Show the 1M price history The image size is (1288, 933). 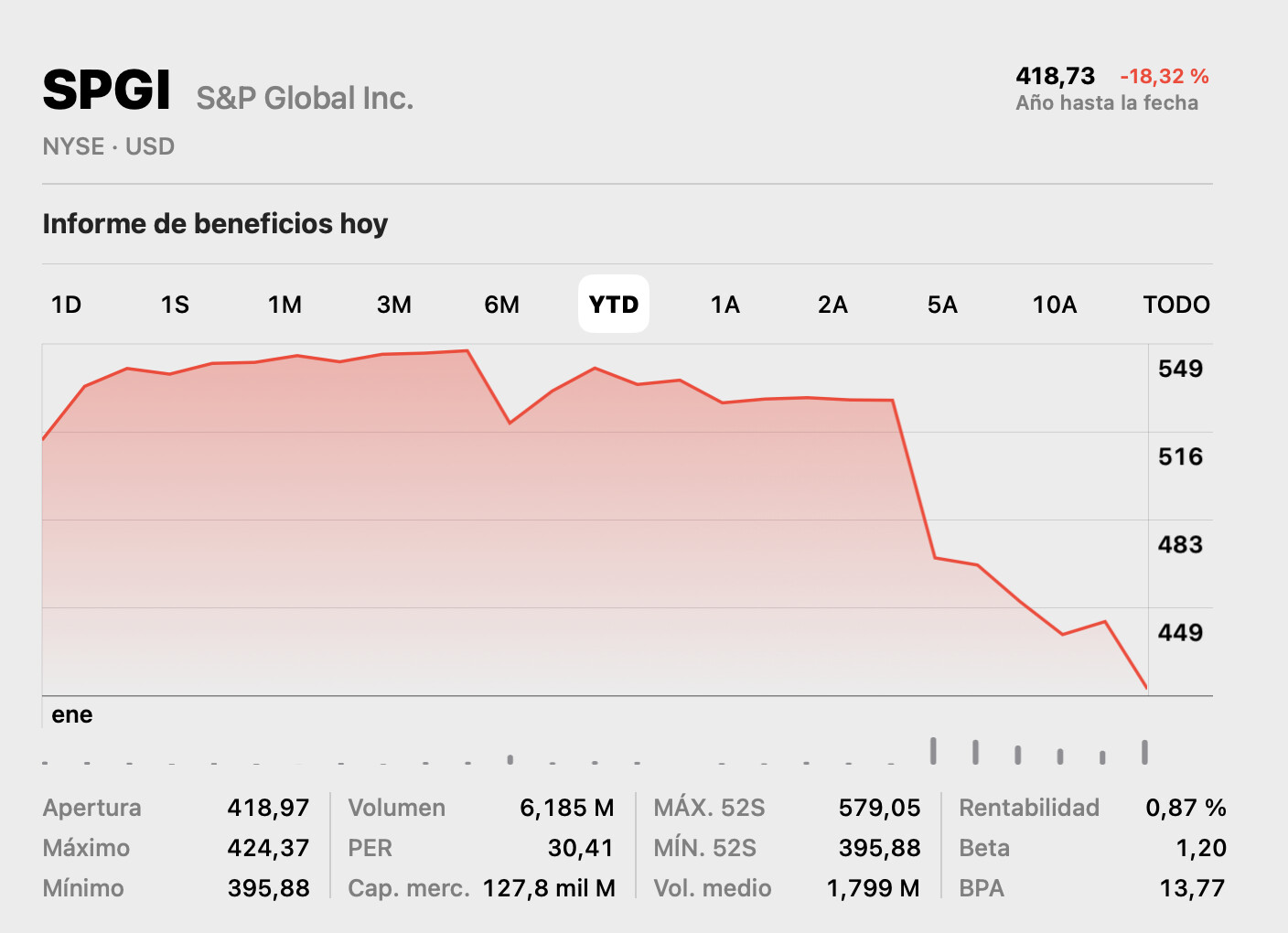tap(284, 305)
